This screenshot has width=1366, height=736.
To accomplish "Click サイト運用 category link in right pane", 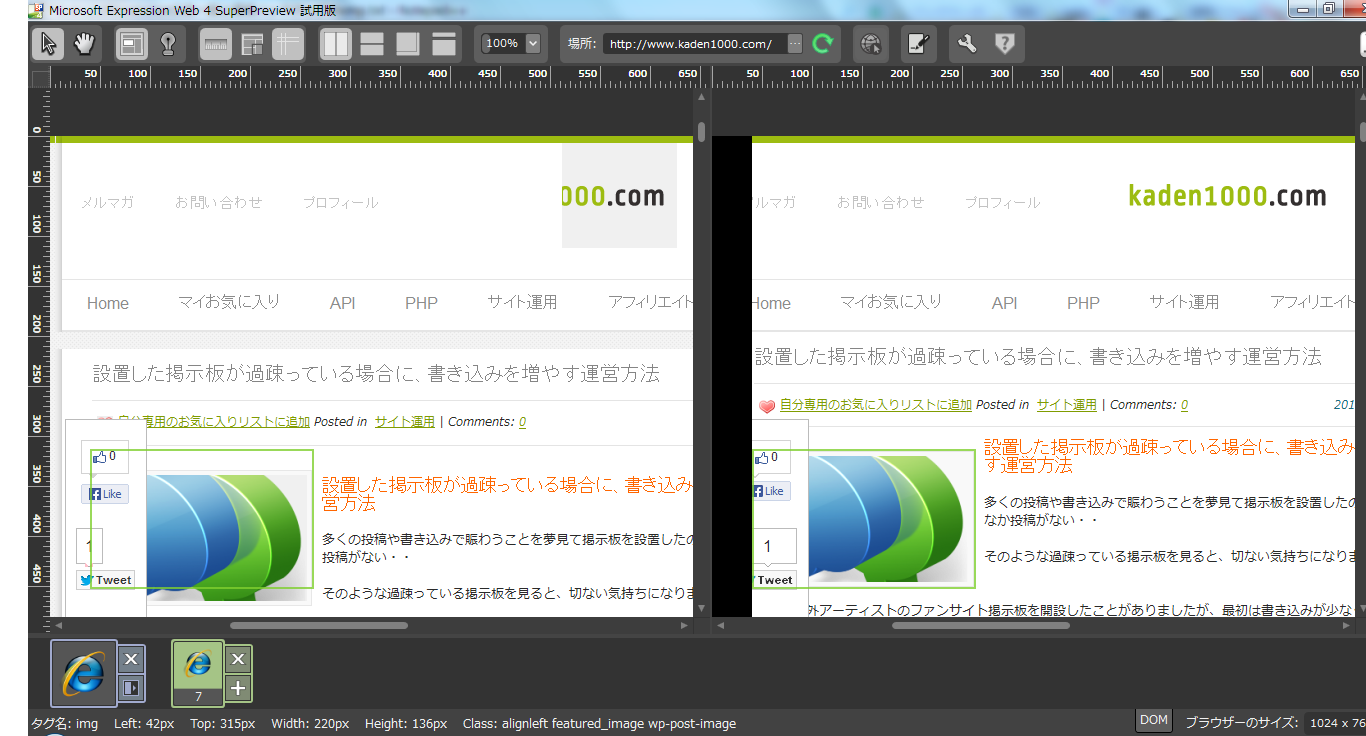I will [1067, 405].
